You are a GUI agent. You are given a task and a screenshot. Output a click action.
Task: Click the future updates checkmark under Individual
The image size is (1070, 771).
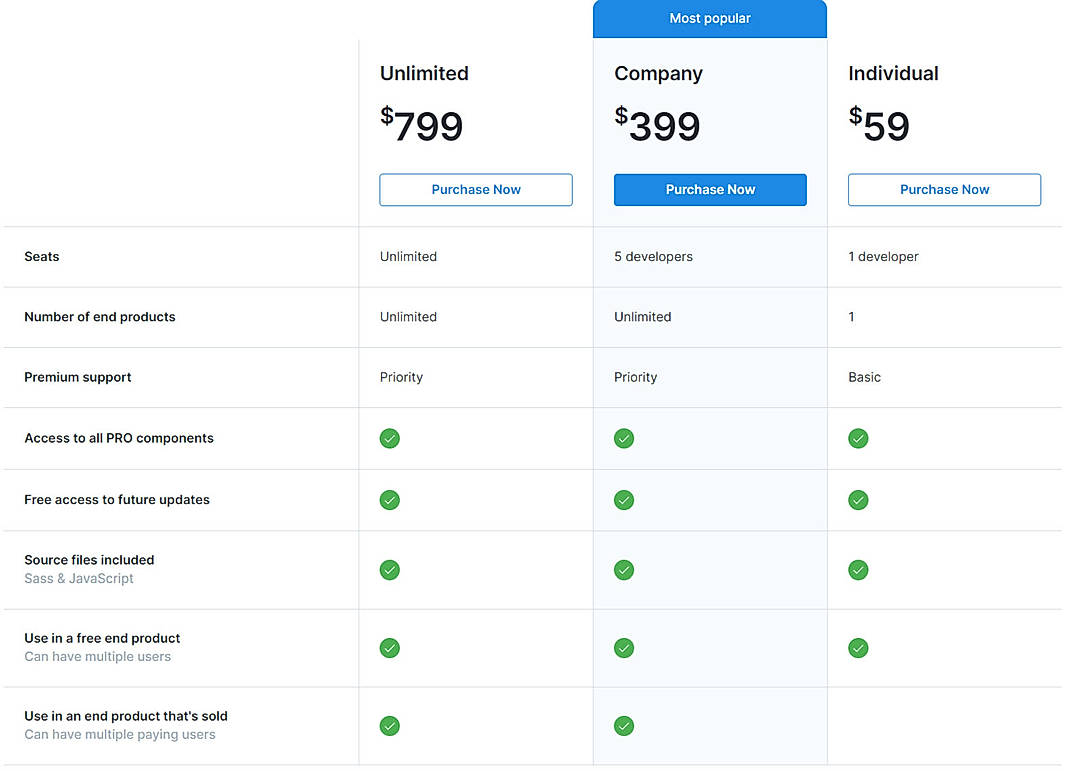[x=858, y=500]
